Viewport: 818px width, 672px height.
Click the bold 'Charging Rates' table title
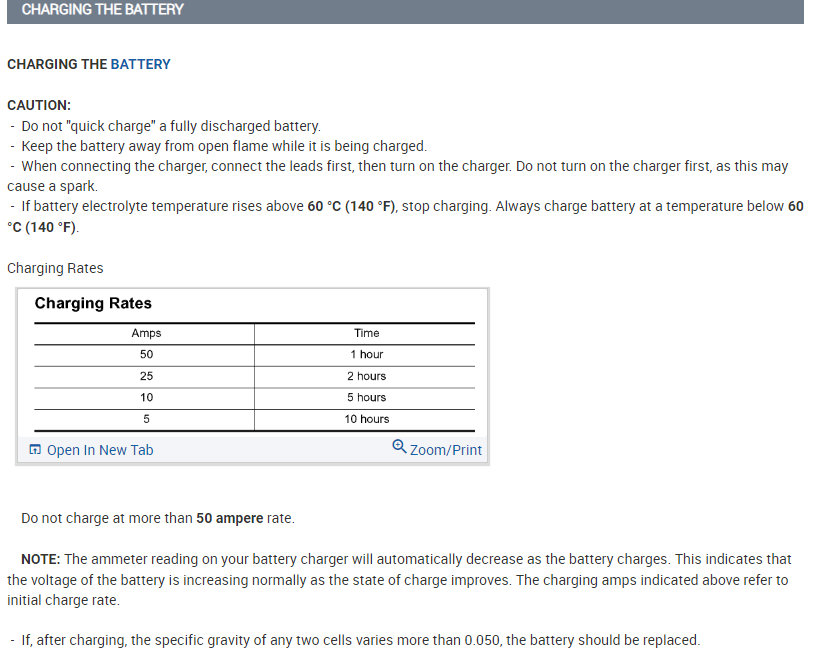pos(93,303)
